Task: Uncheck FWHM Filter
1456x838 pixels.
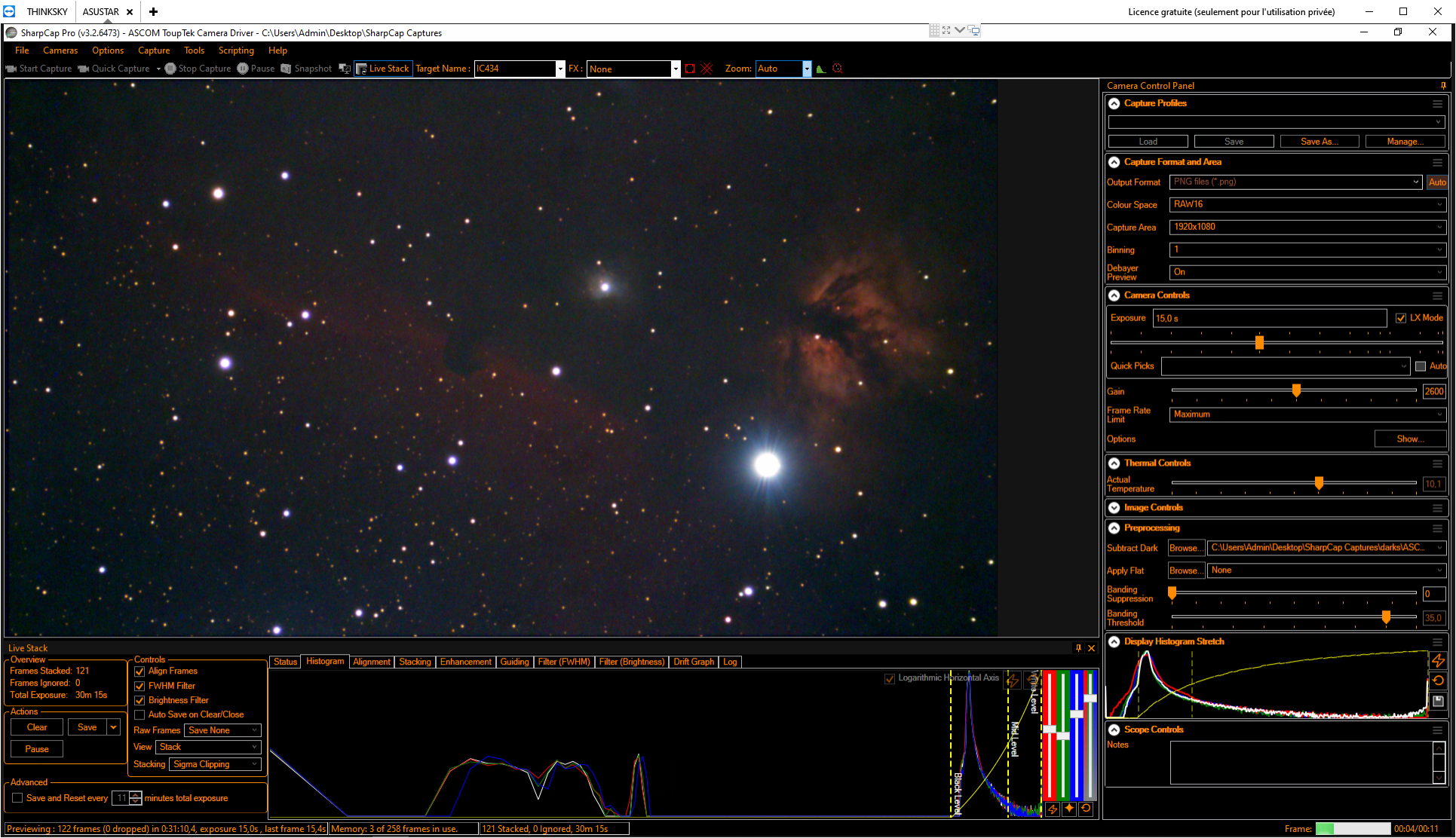Action: tap(139, 687)
